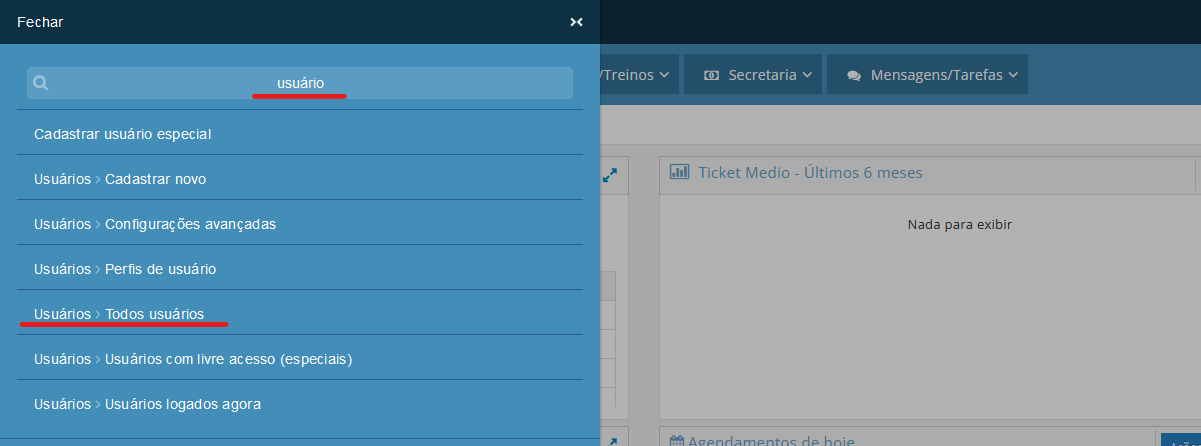Click the bar chart icon beside Ticket Medio
This screenshot has width=1201, height=446.
(680, 172)
